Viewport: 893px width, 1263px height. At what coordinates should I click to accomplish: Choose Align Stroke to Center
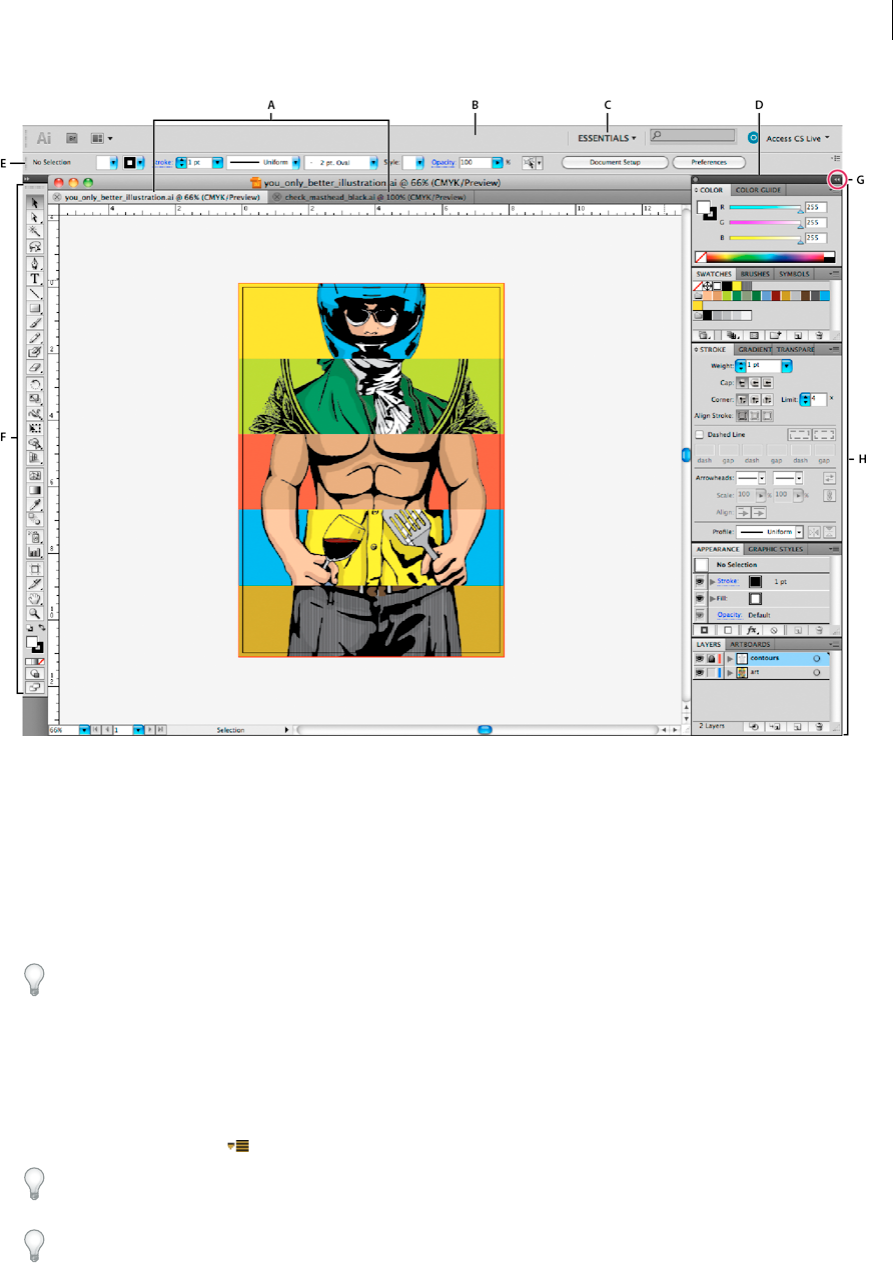tap(742, 416)
